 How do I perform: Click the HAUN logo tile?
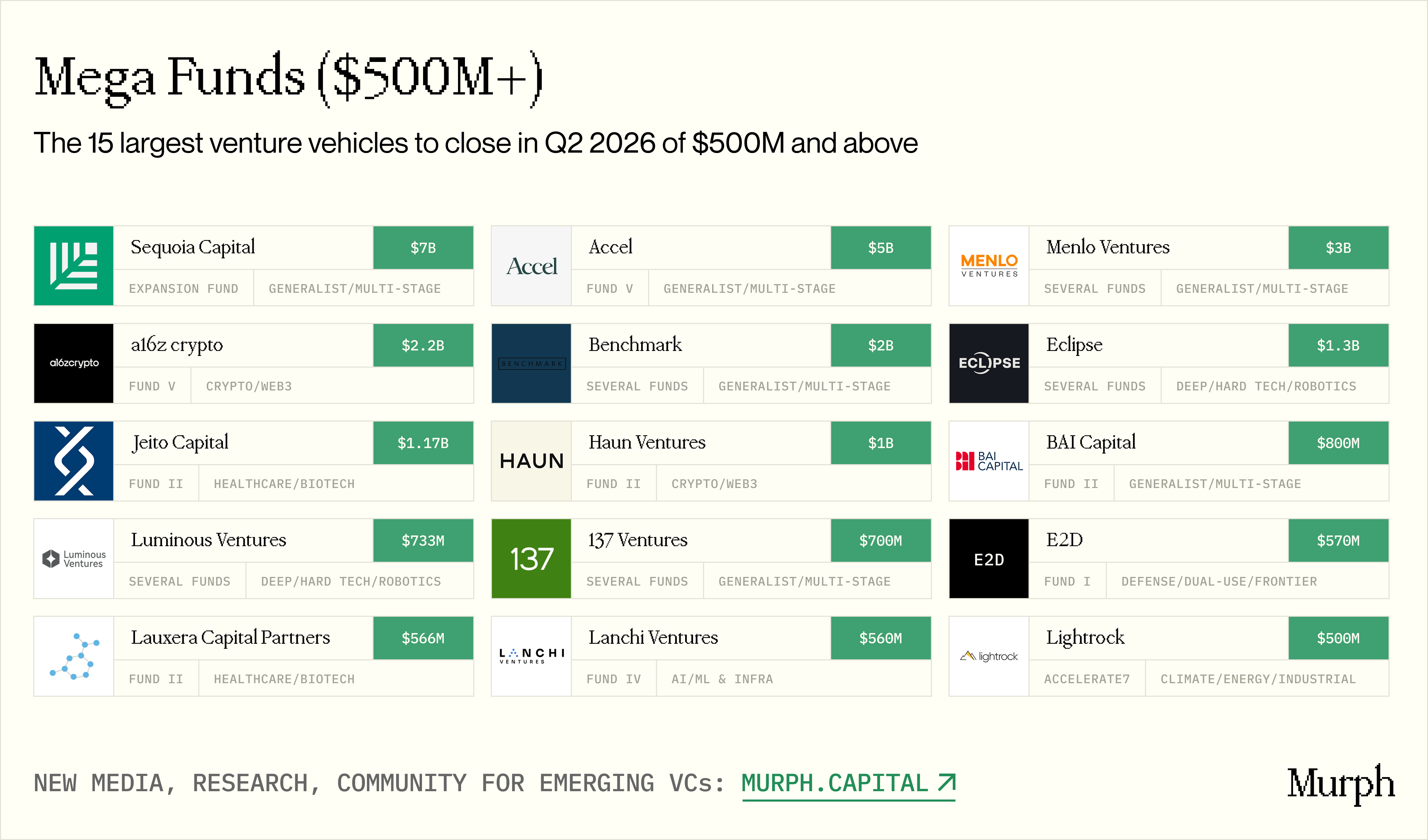[531, 461]
